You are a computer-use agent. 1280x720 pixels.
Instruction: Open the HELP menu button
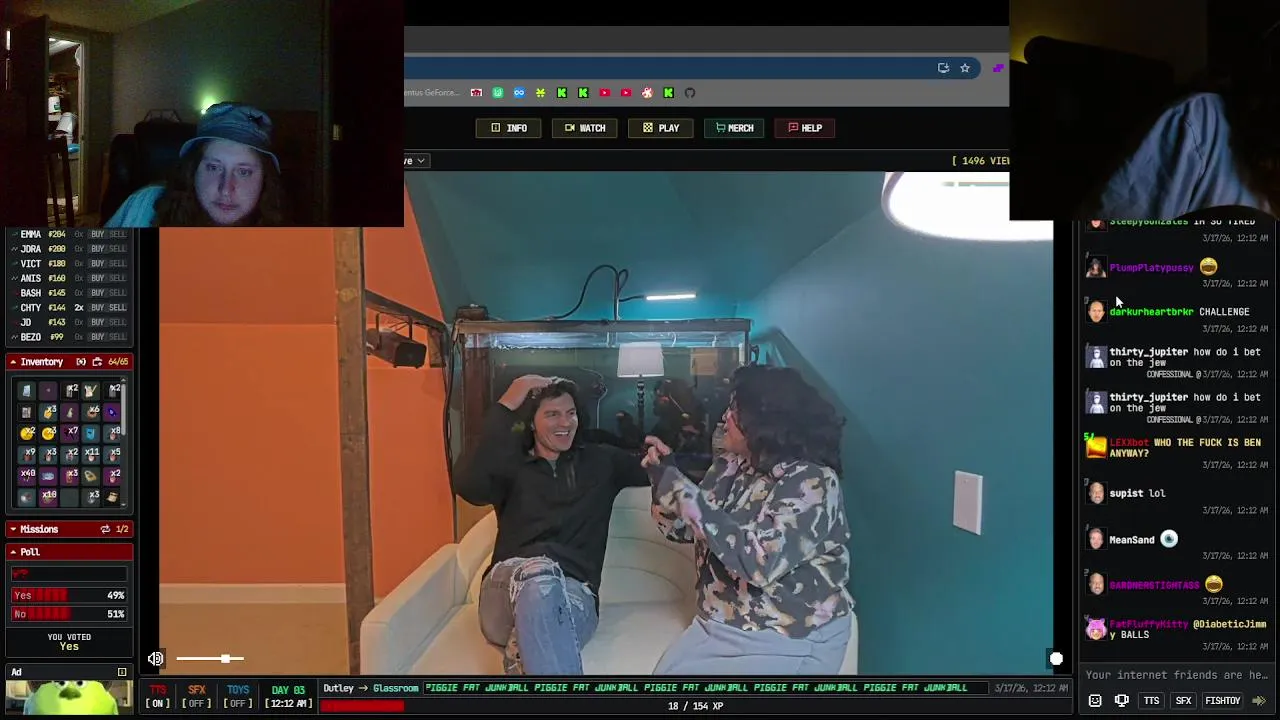coord(804,128)
